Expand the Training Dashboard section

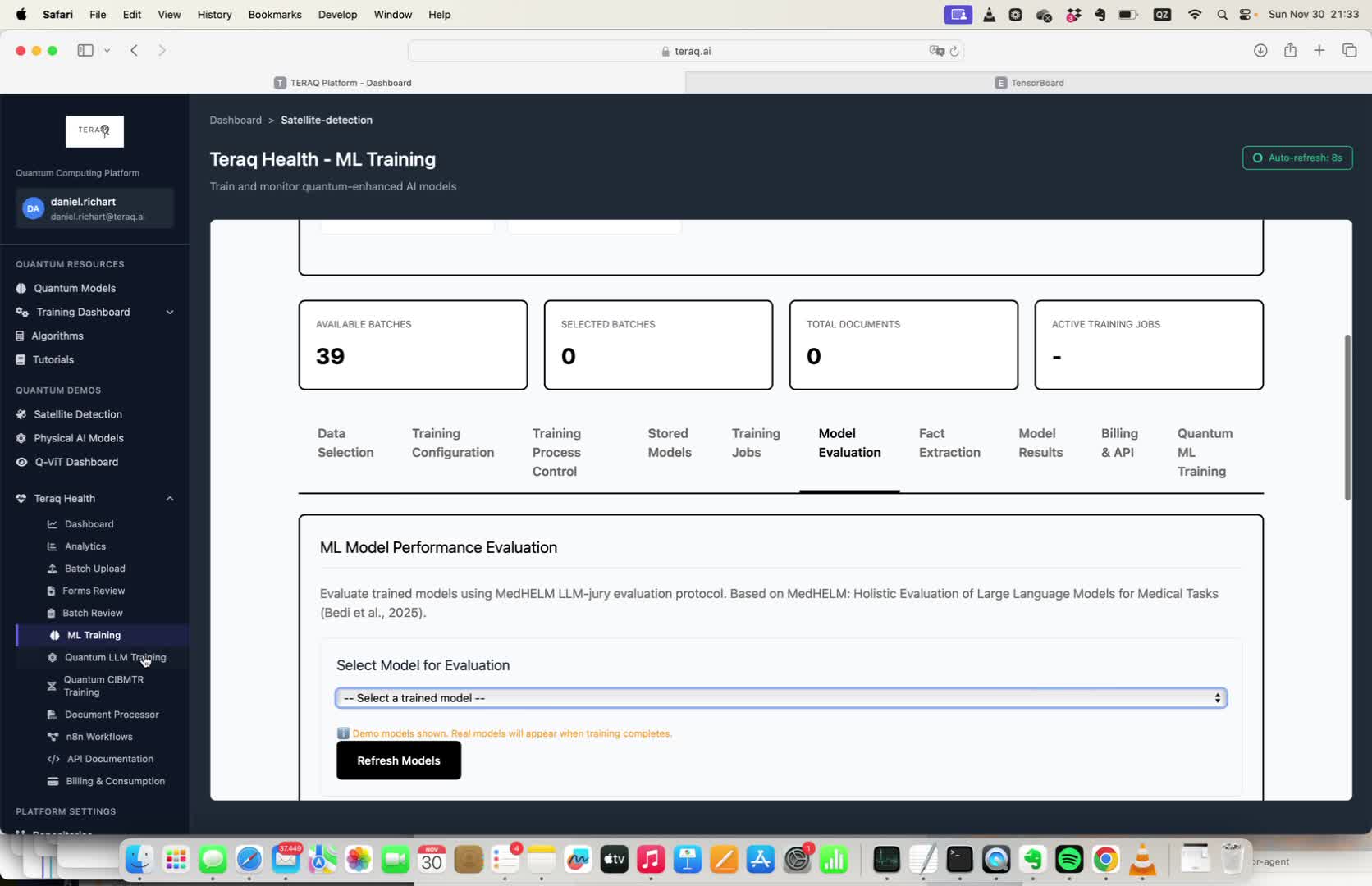pos(170,312)
